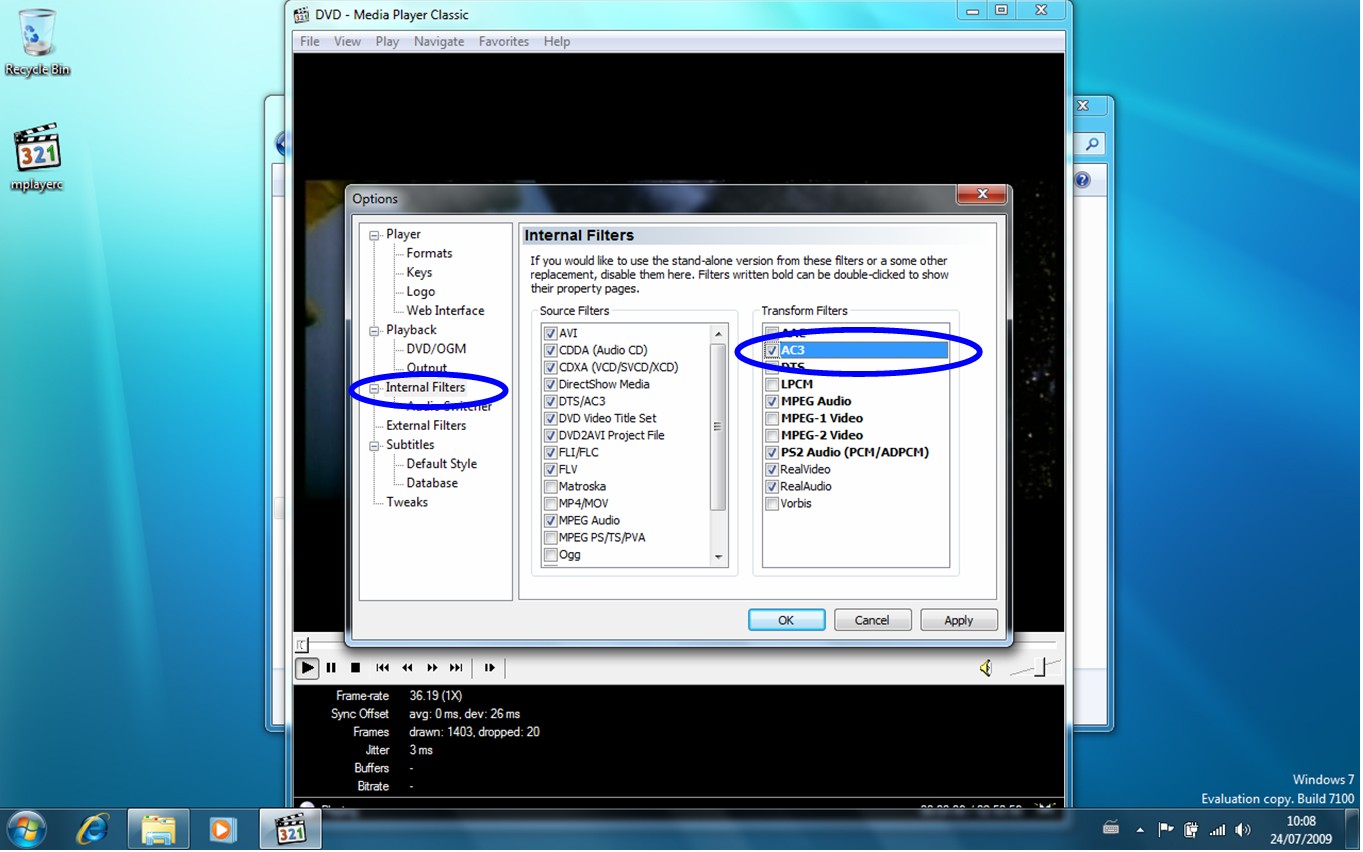Open the Action Center flag icon
Image resolution: width=1363 pixels, height=852 pixels.
(1165, 829)
